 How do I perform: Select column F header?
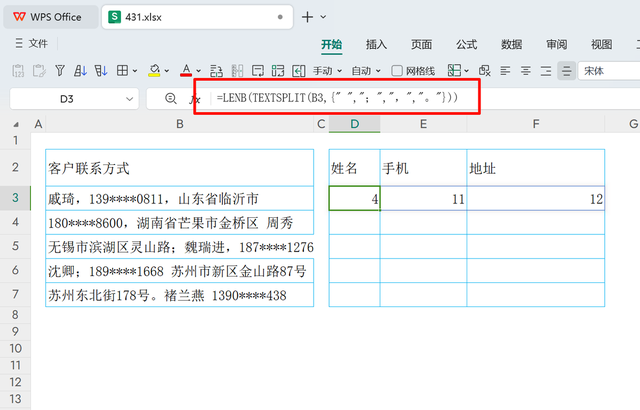[x=536, y=124]
